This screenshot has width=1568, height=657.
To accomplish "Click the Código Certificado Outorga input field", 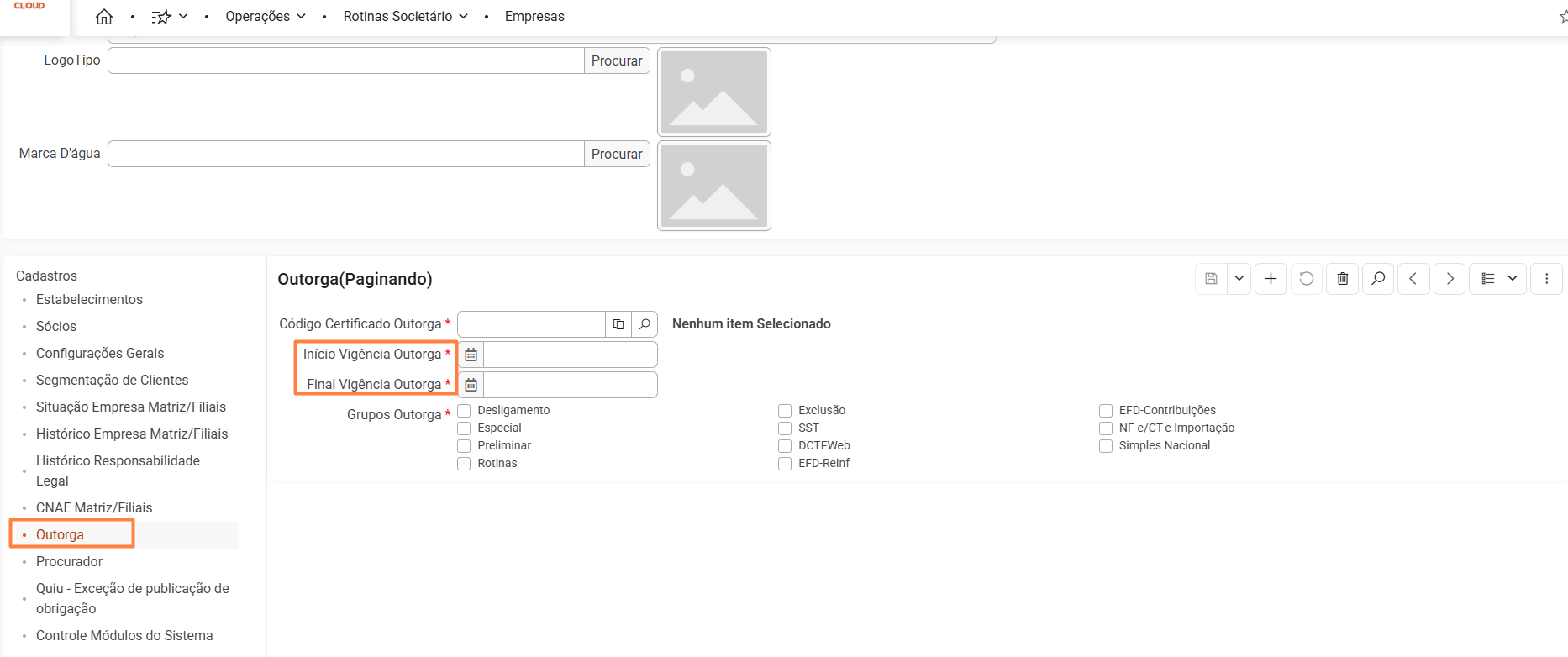I will [531, 324].
